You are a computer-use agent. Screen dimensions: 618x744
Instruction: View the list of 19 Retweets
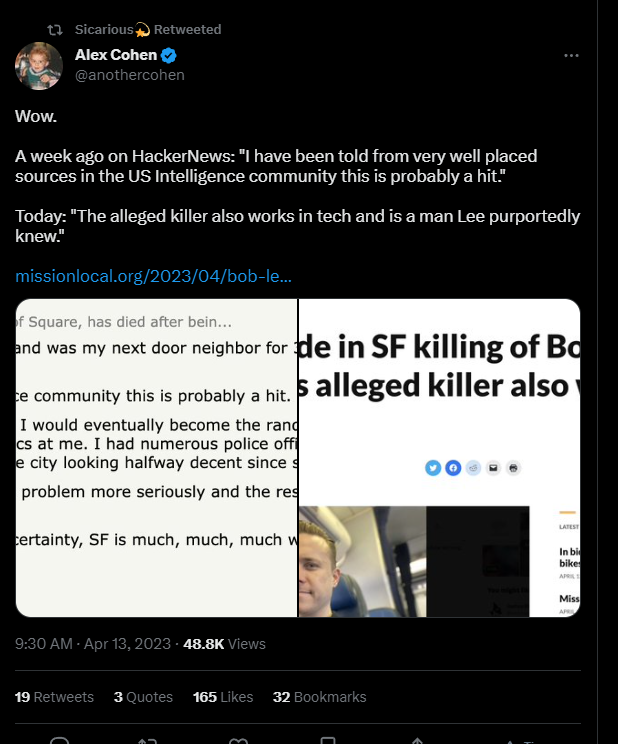[x=54, y=697]
